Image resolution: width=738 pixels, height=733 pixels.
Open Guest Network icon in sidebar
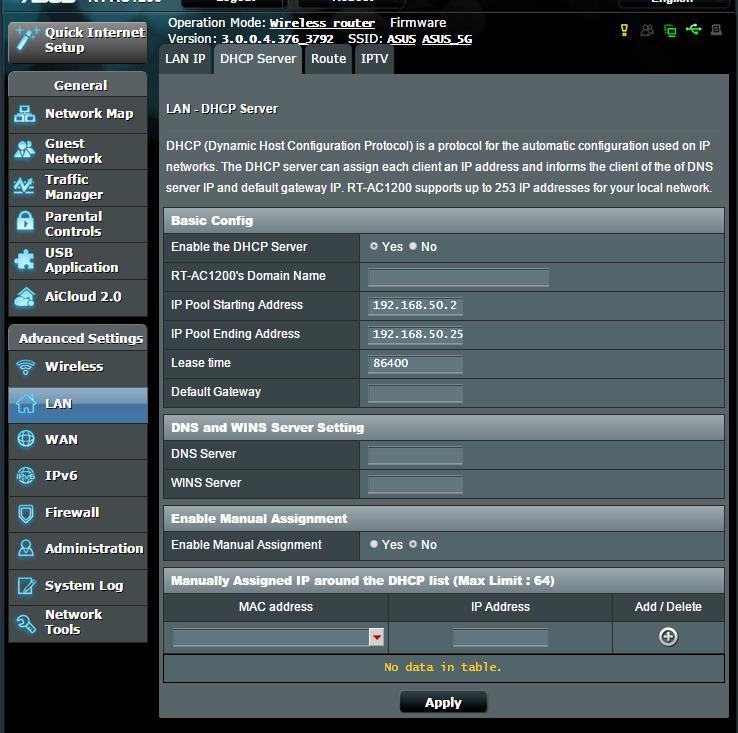(24, 150)
